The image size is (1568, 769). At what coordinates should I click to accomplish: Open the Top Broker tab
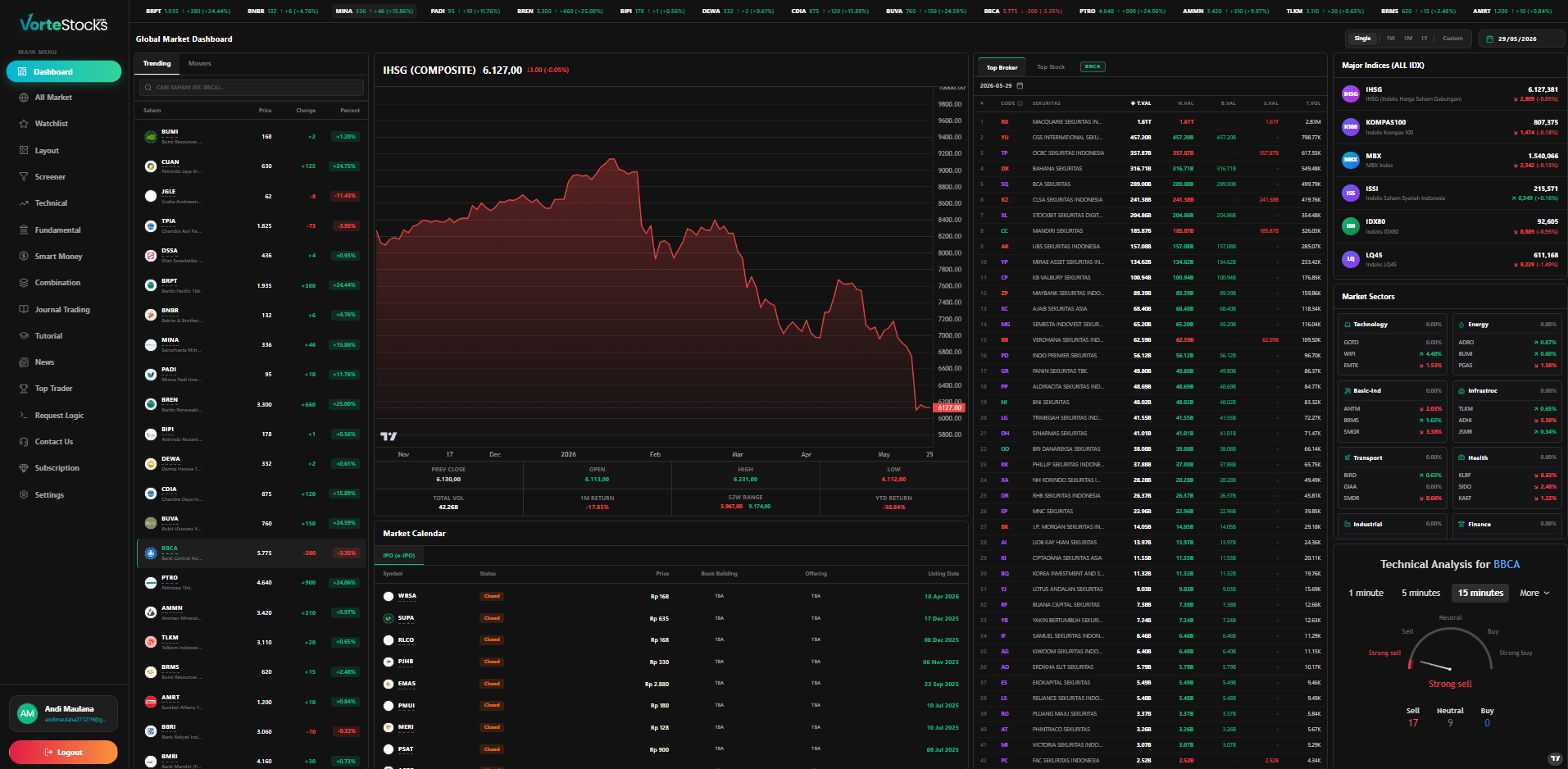pyautogui.click(x=1002, y=67)
